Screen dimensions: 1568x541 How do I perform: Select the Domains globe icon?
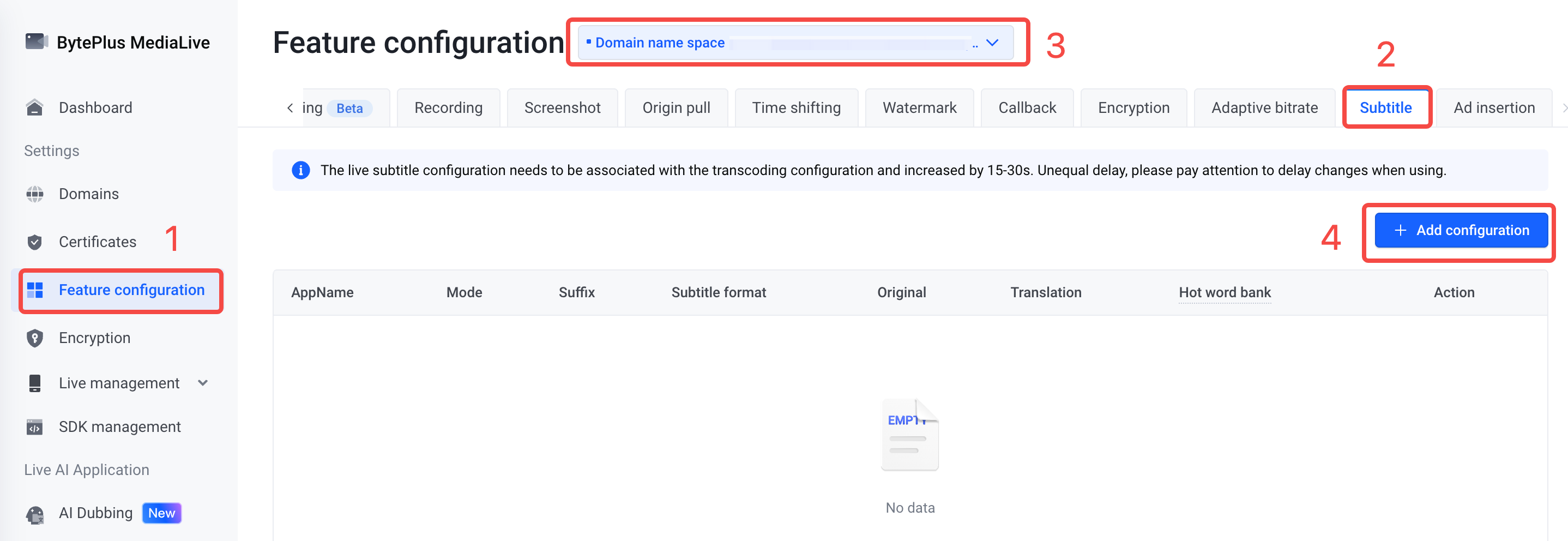[35, 194]
